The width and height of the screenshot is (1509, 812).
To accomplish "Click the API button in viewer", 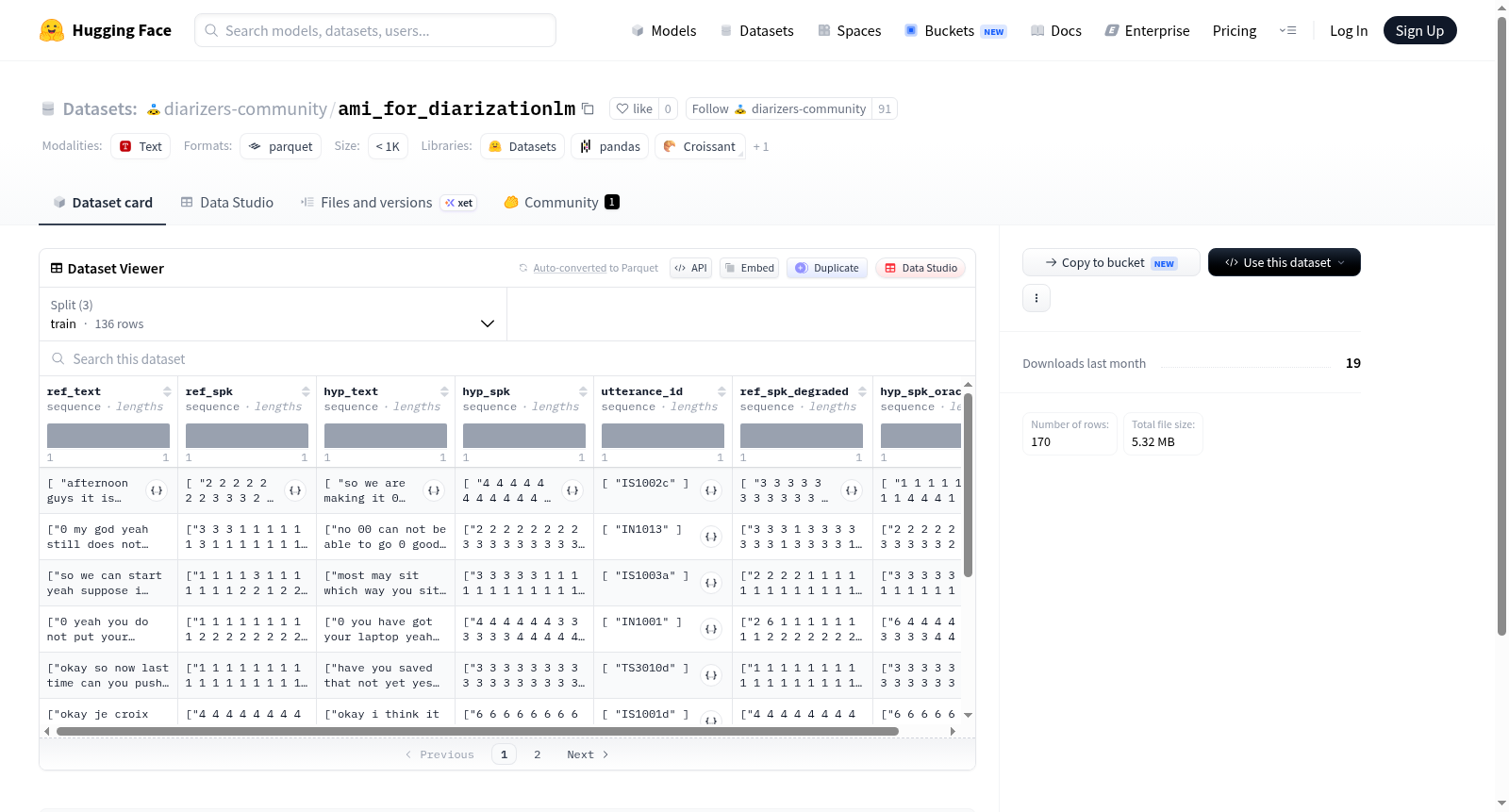I will [690, 268].
